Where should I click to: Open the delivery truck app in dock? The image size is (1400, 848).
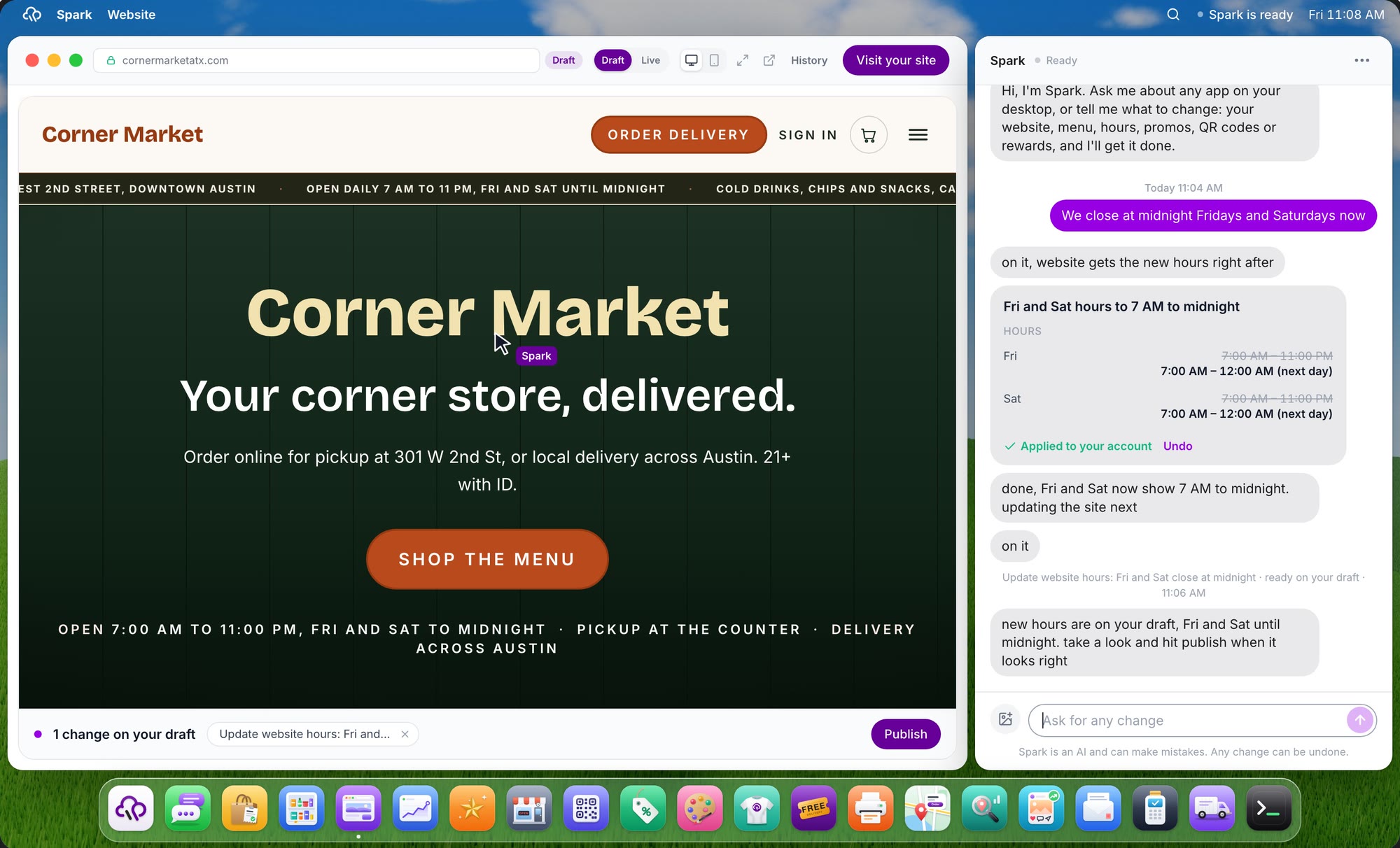[1212, 809]
